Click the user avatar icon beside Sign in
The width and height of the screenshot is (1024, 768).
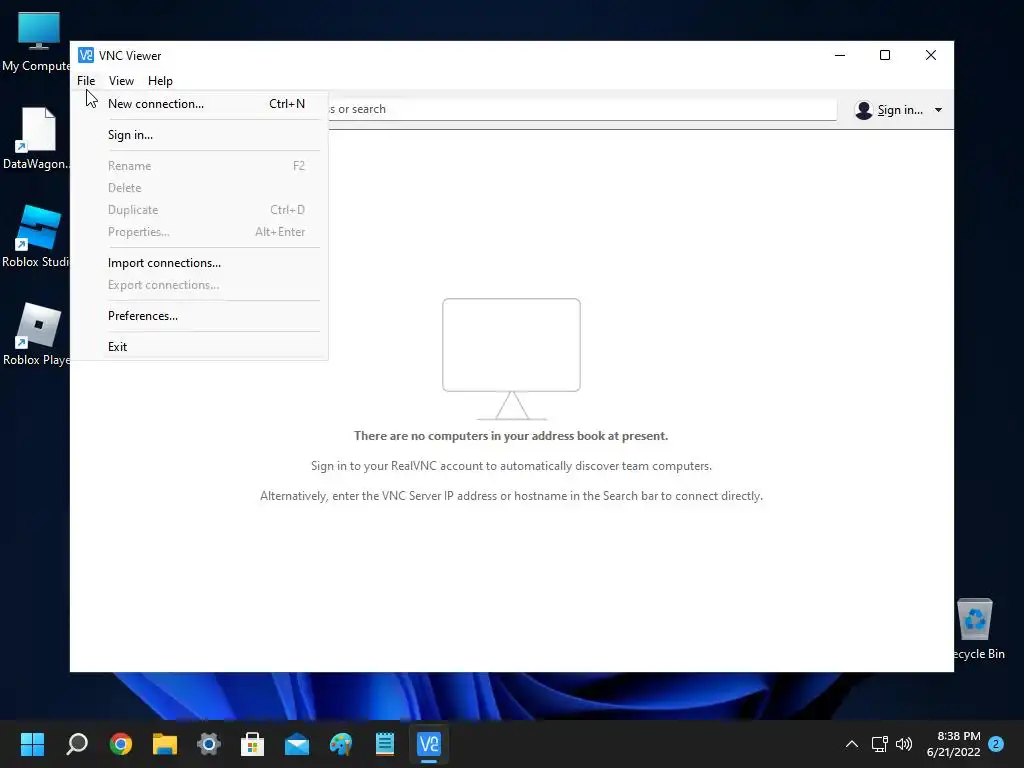[x=863, y=110]
